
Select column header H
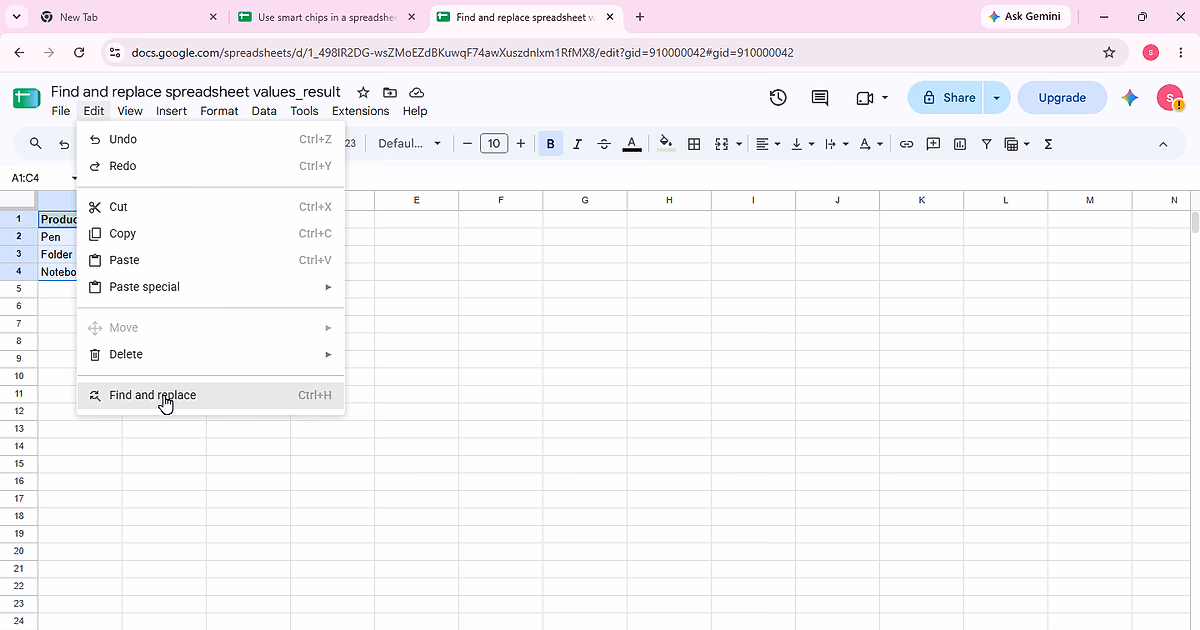[x=669, y=200]
